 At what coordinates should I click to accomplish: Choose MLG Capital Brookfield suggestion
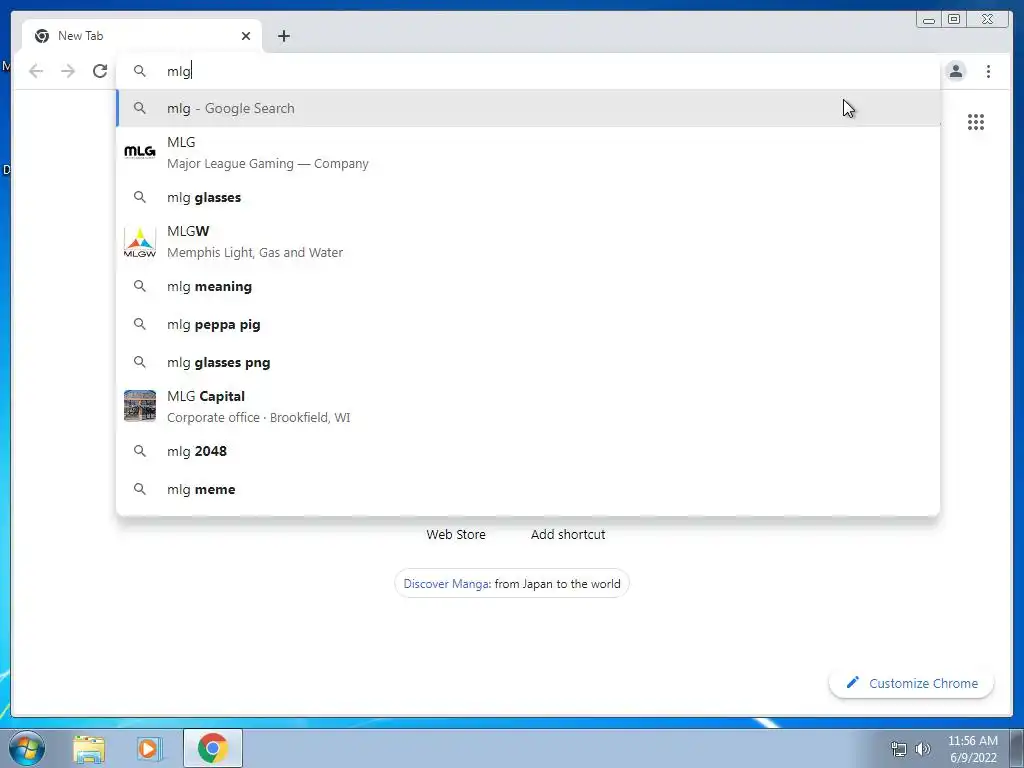[x=528, y=406]
